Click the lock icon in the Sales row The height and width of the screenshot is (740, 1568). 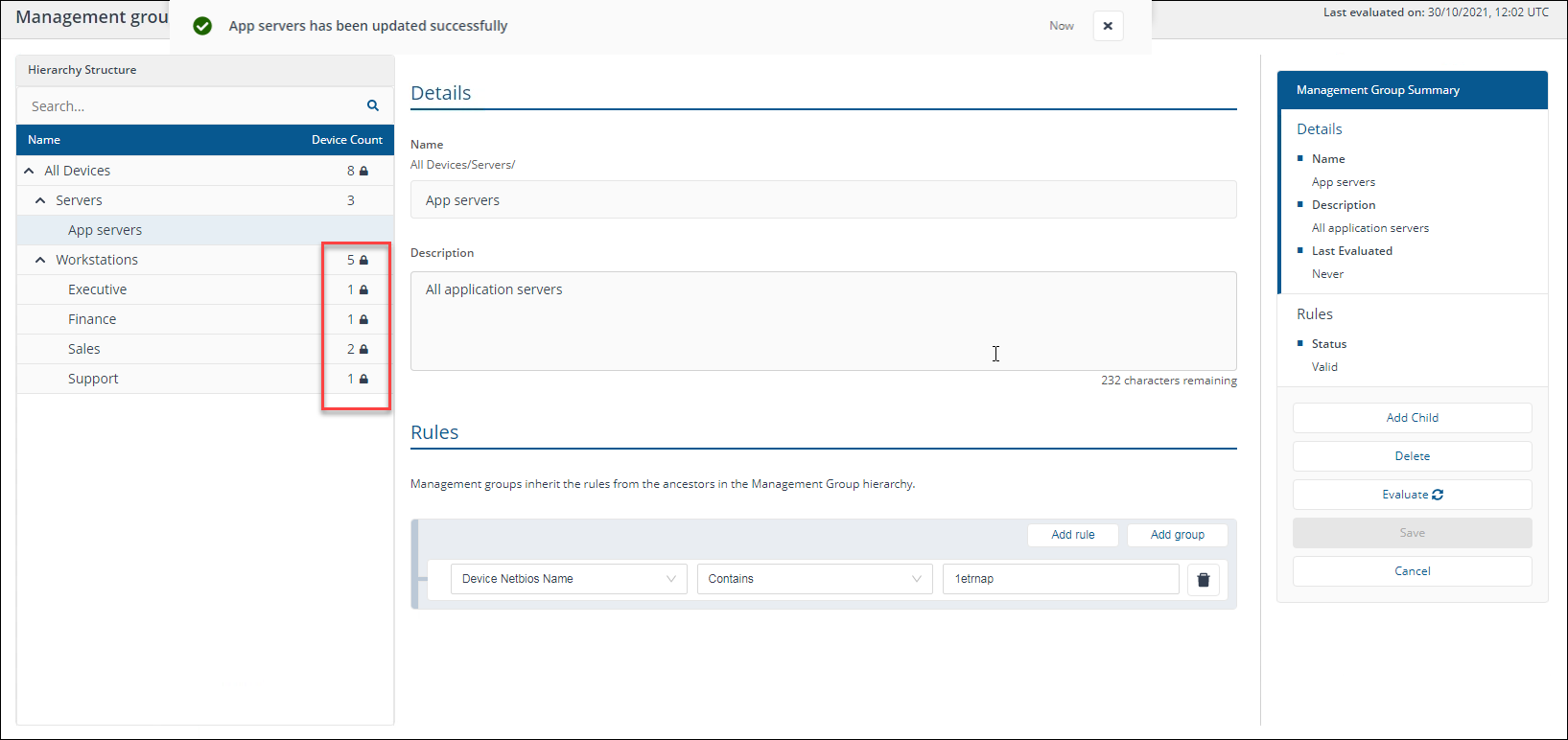[364, 349]
